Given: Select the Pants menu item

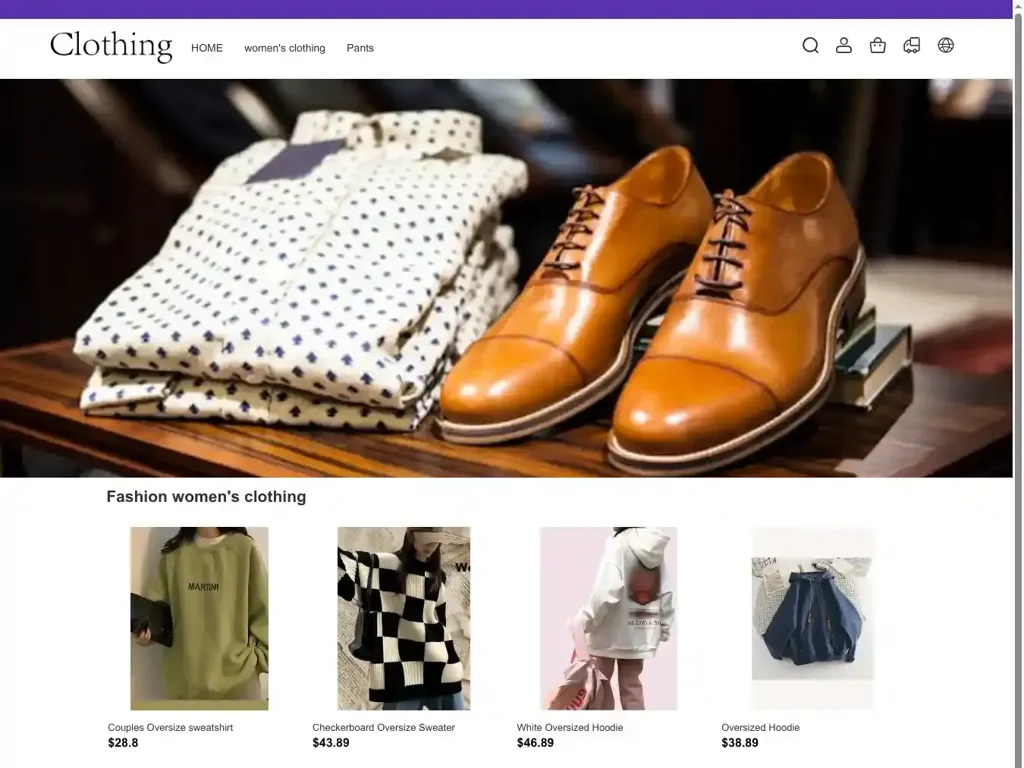Looking at the screenshot, I should pyautogui.click(x=360, y=47).
